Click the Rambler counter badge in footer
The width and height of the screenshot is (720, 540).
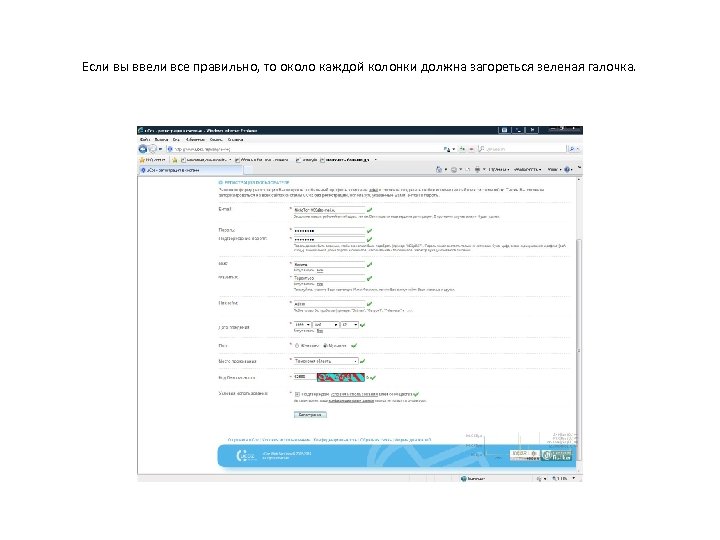pyautogui.click(x=557, y=456)
